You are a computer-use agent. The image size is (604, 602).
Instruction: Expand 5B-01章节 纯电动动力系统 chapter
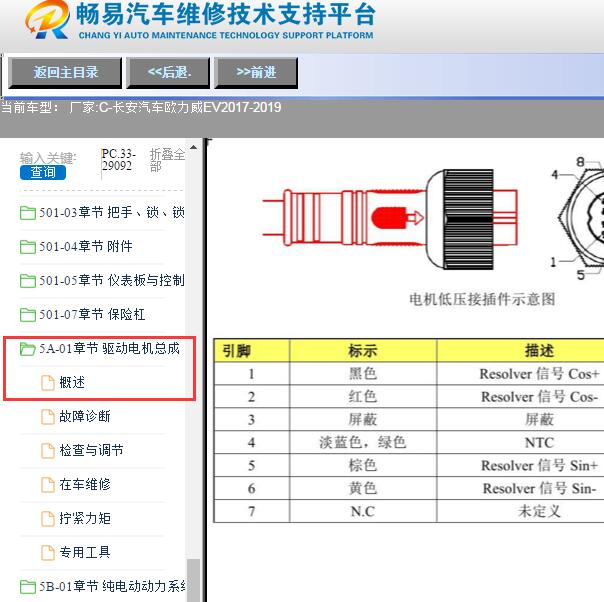tap(112, 587)
